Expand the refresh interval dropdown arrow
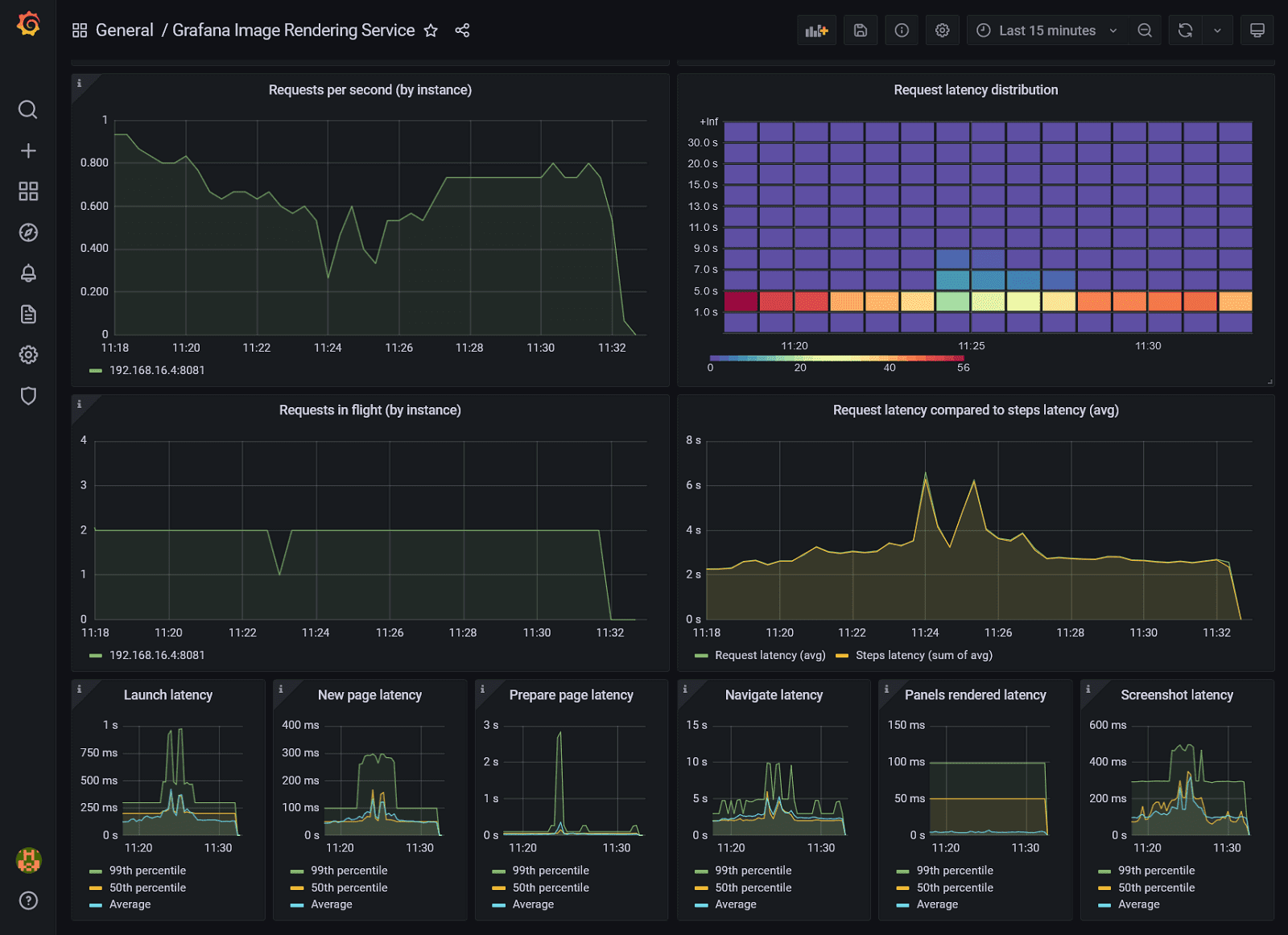Viewport: 1288px width, 935px height. [1217, 31]
